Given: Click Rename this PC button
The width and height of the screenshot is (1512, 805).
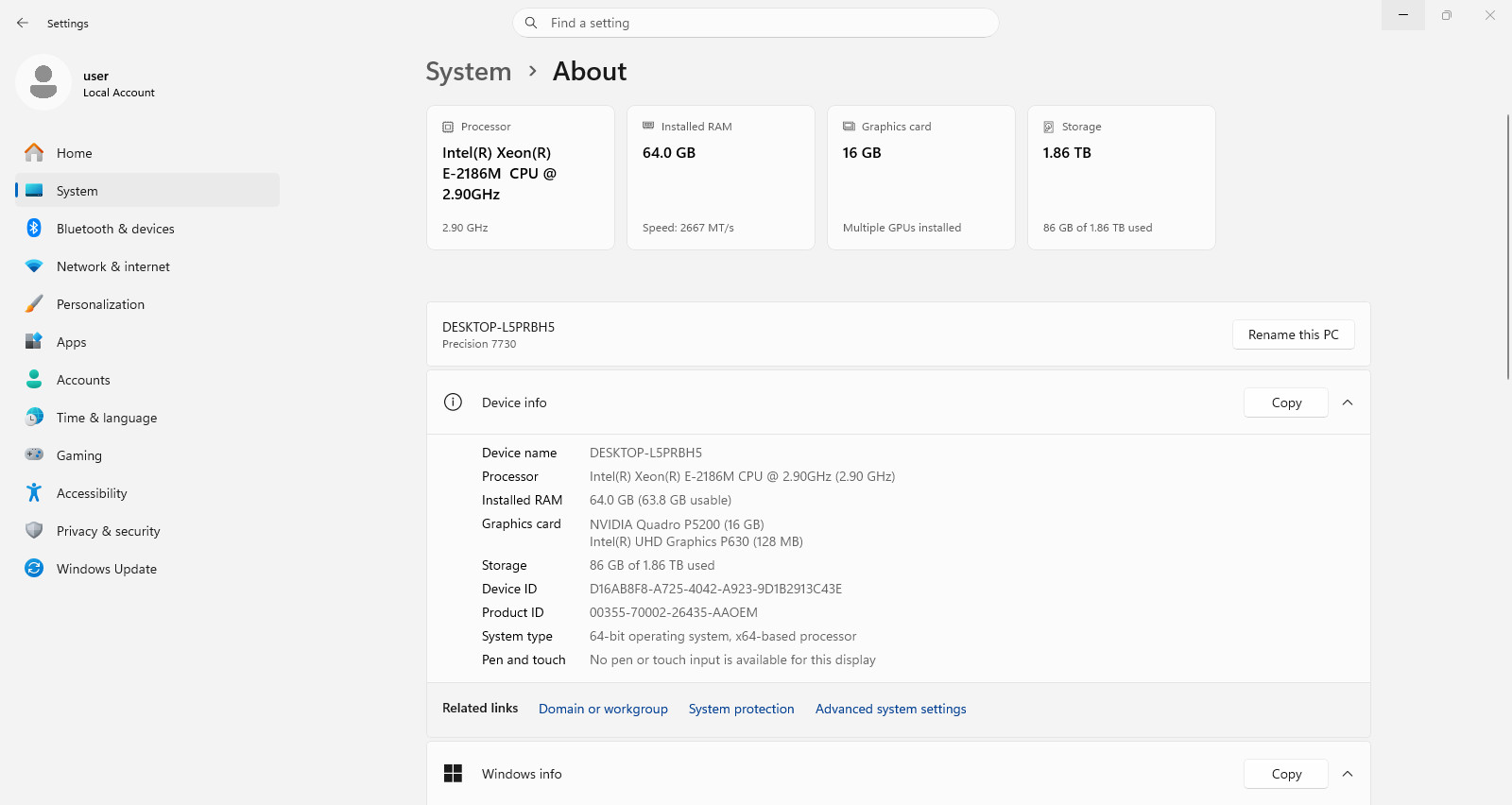Looking at the screenshot, I should pyautogui.click(x=1293, y=334).
